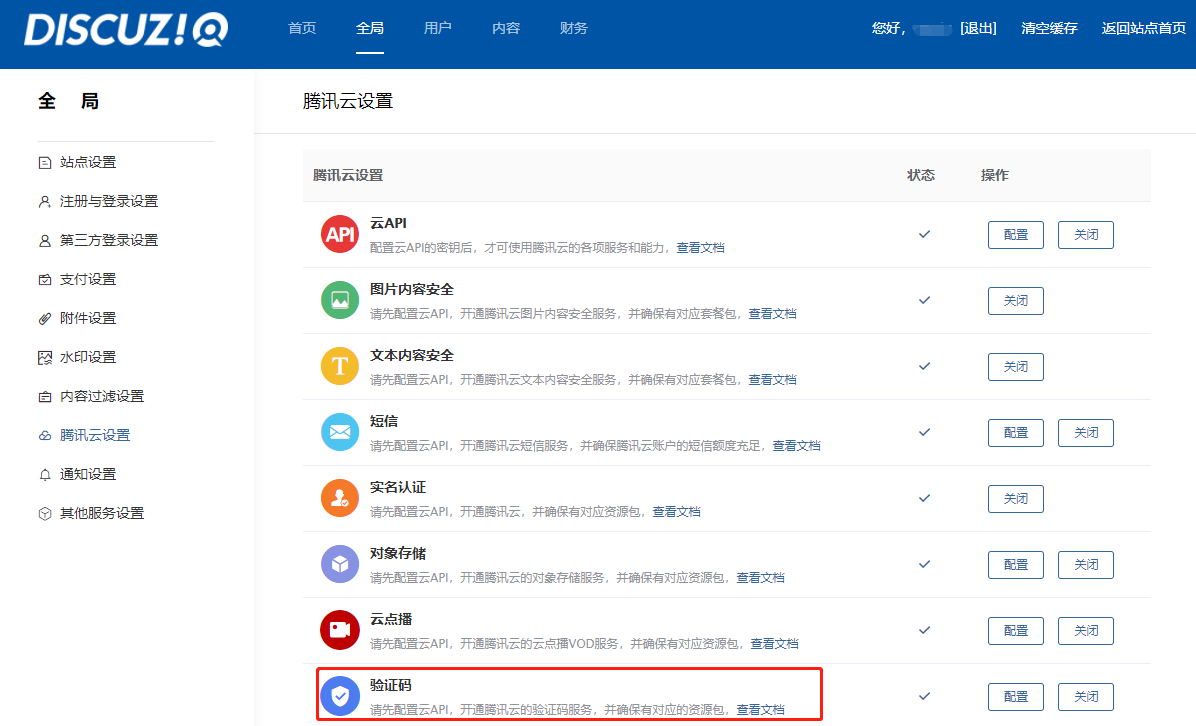Click the 附件设置 paperclip icon
1196x726 pixels.
(45, 319)
